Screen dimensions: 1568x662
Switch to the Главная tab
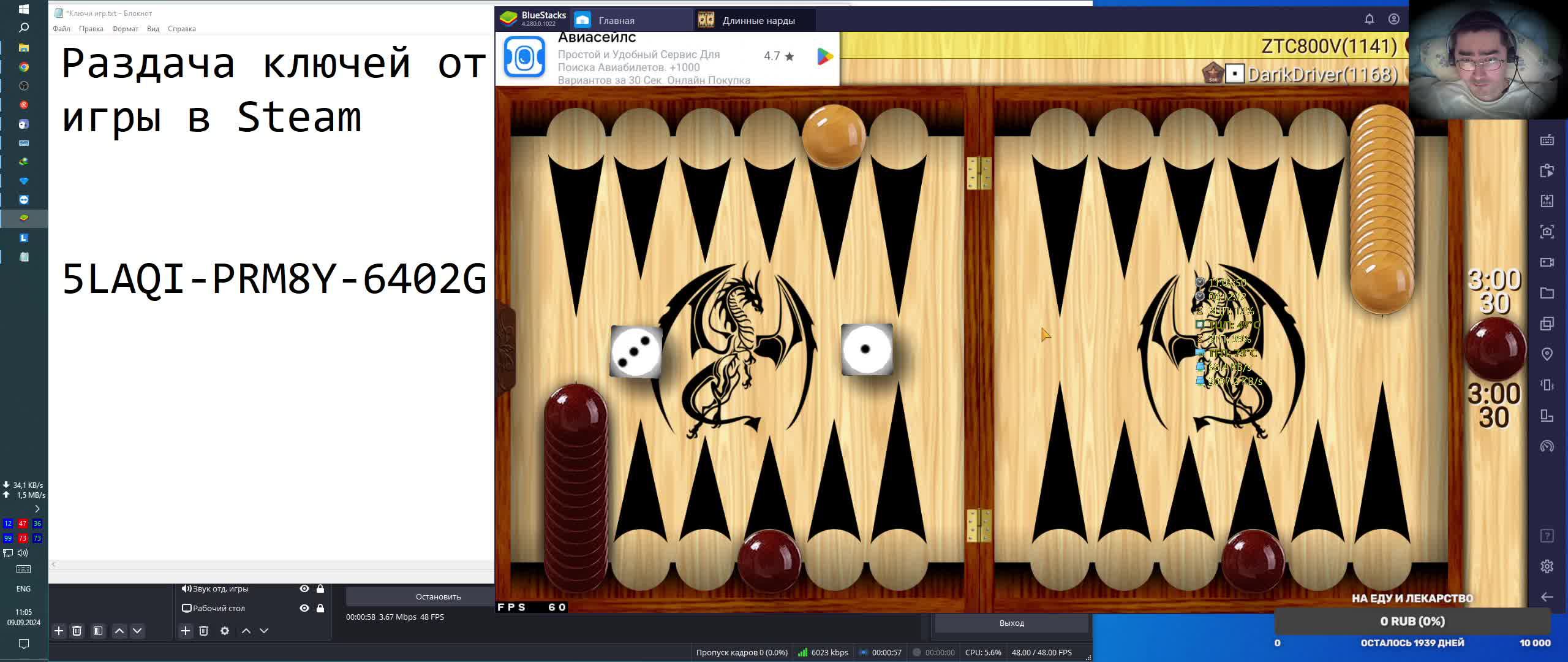point(616,20)
